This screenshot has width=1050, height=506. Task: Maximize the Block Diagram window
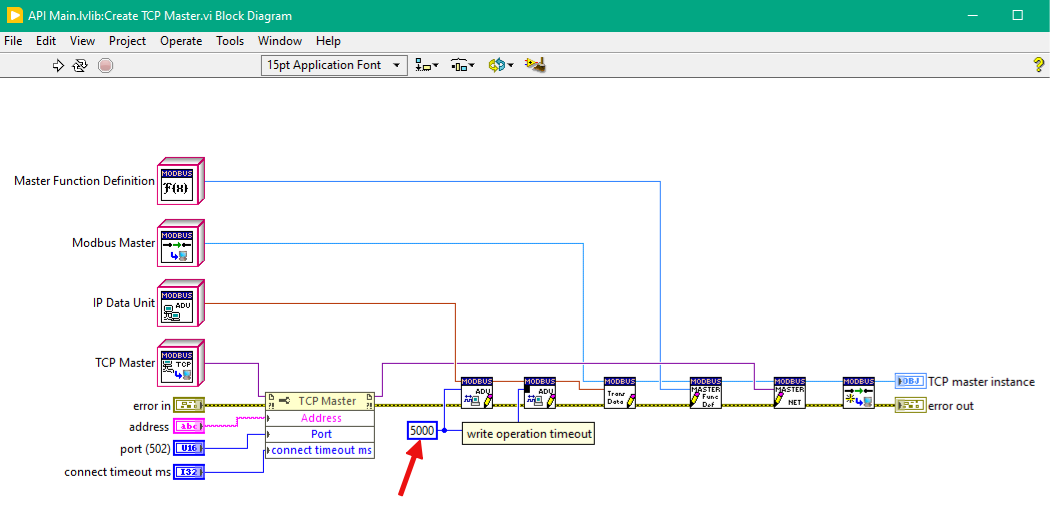[1017, 15]
